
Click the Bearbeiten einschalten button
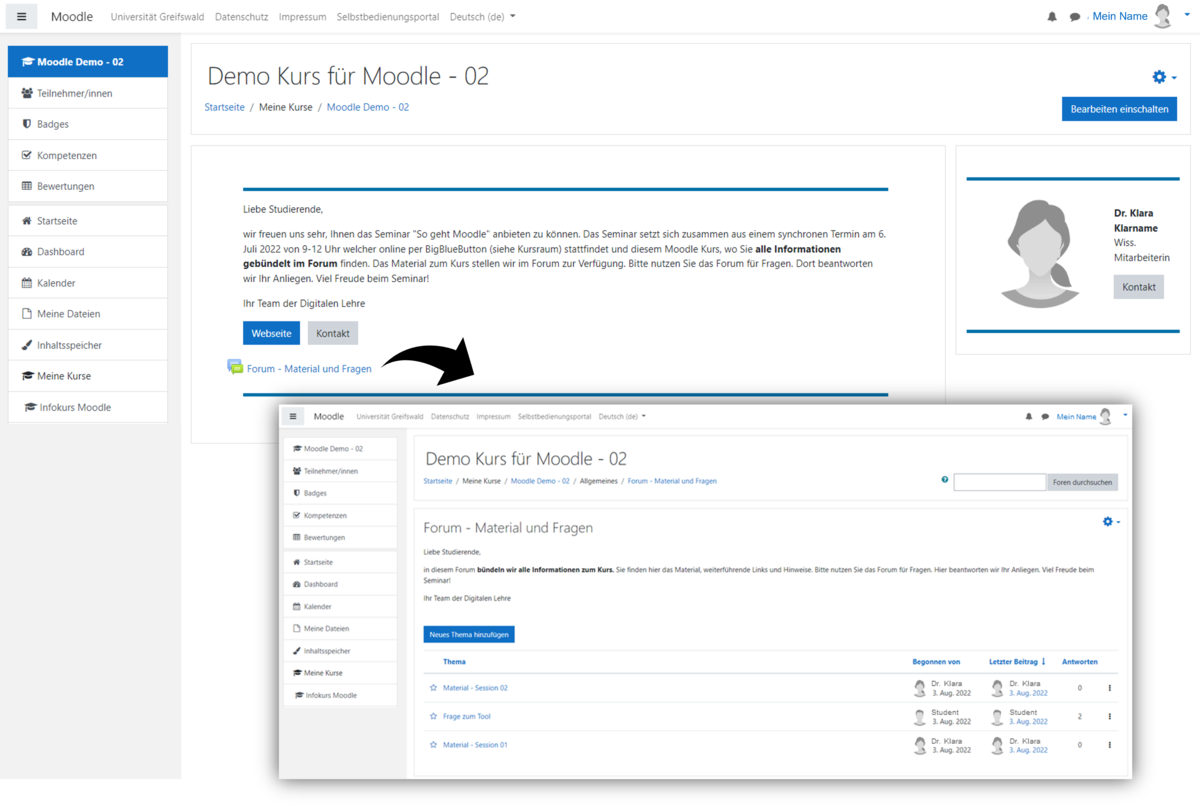coord(1119,109)
